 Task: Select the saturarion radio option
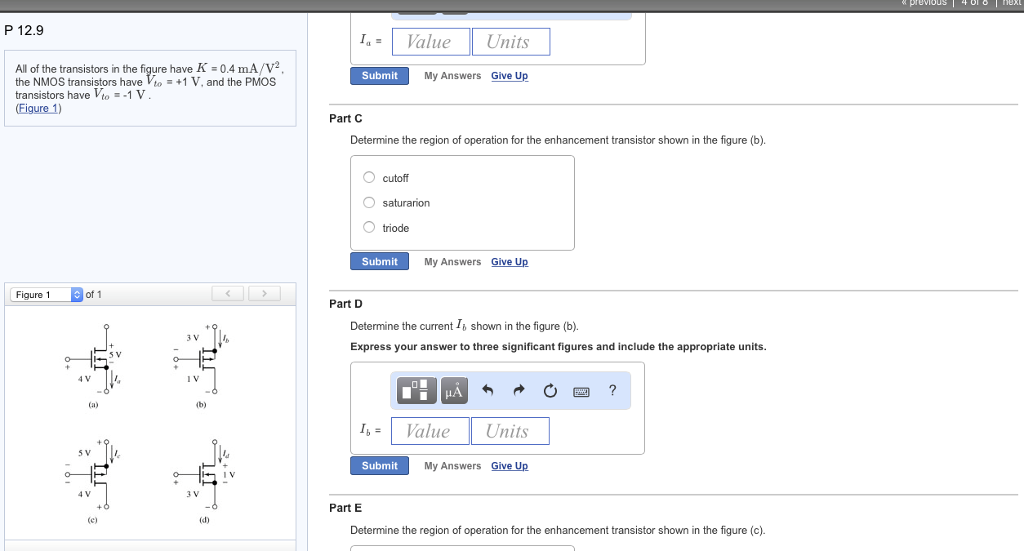click(369, 202)
